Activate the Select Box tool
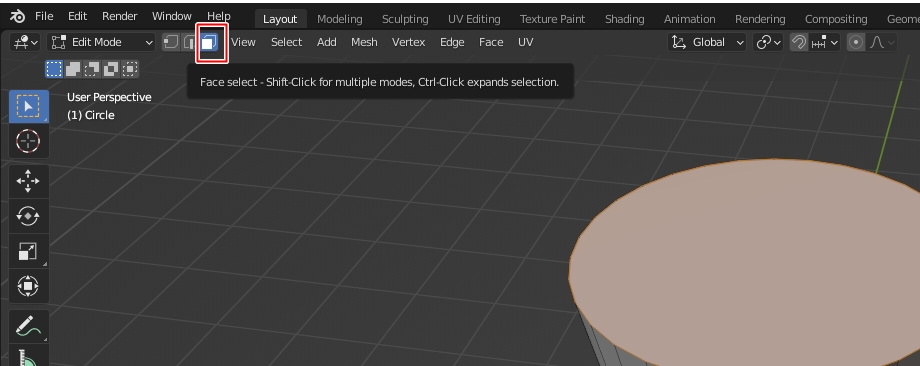 28,106
